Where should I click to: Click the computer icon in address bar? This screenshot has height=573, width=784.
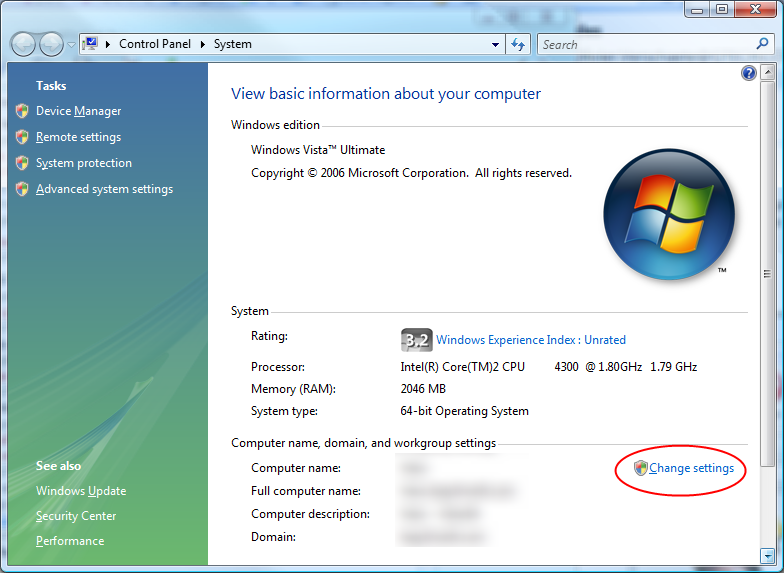pyautogui.click(x=90, y=44)
